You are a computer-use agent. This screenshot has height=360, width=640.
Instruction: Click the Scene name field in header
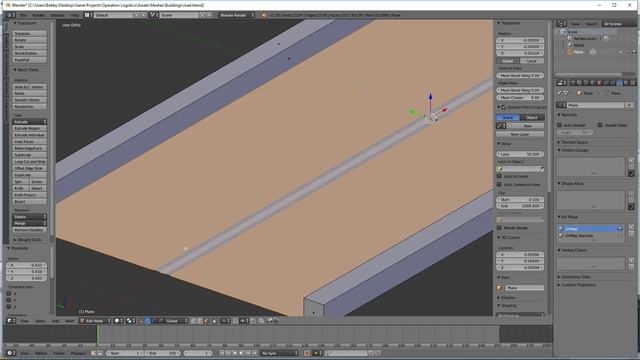[179, 15]
